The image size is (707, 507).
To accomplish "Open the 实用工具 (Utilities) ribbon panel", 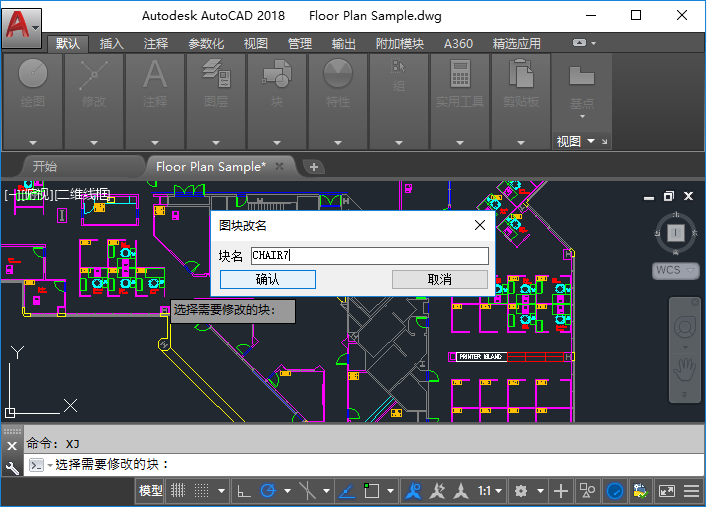I will click(x=460, y=101).
